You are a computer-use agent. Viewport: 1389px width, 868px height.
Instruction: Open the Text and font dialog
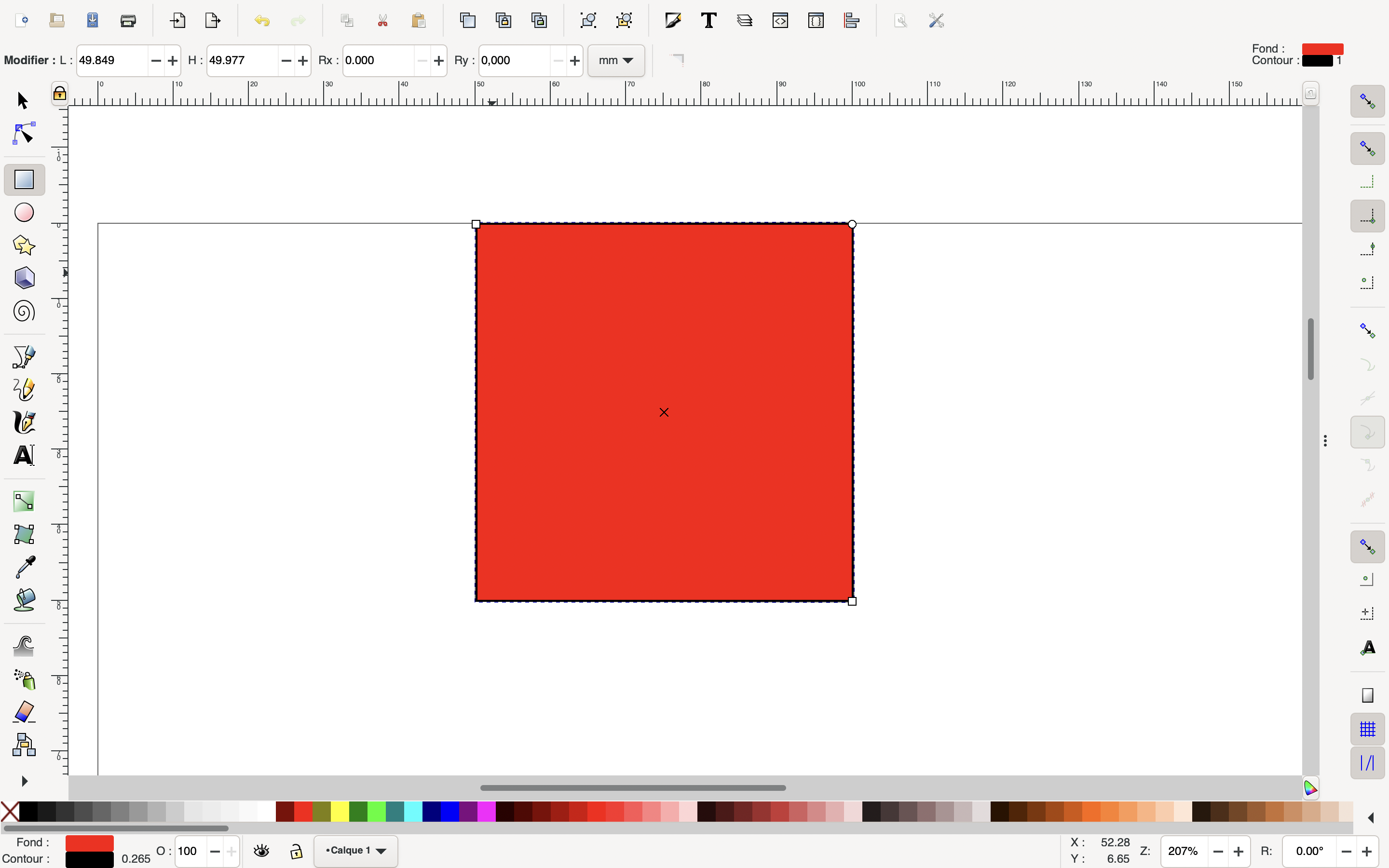[x=709, y=21]
